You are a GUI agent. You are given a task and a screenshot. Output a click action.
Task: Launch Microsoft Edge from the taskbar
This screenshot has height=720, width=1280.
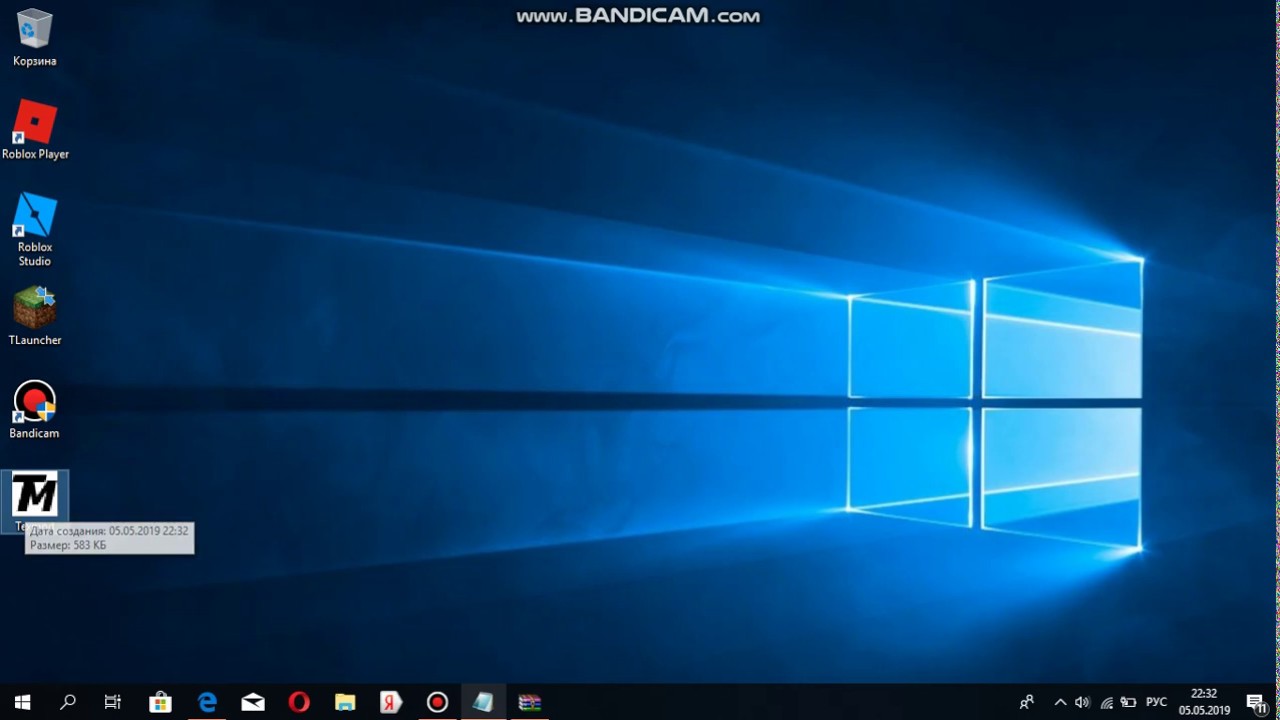pyautogui.click(x=207, y=702)
